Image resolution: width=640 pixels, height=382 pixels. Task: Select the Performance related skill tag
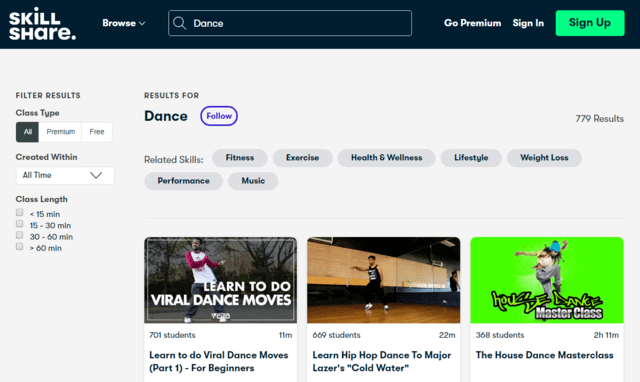tap(183, 181)
